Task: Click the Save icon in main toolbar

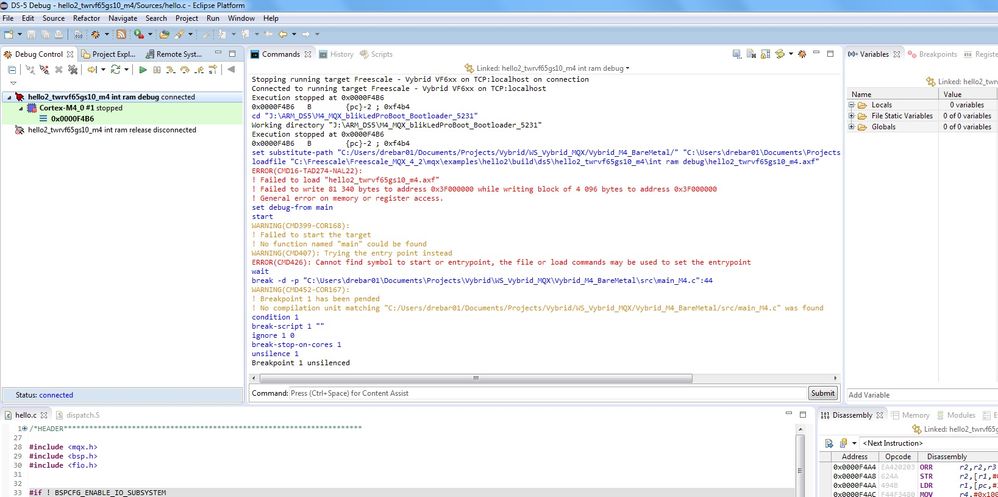Action: pyautogui.click(x=31, y=34)
